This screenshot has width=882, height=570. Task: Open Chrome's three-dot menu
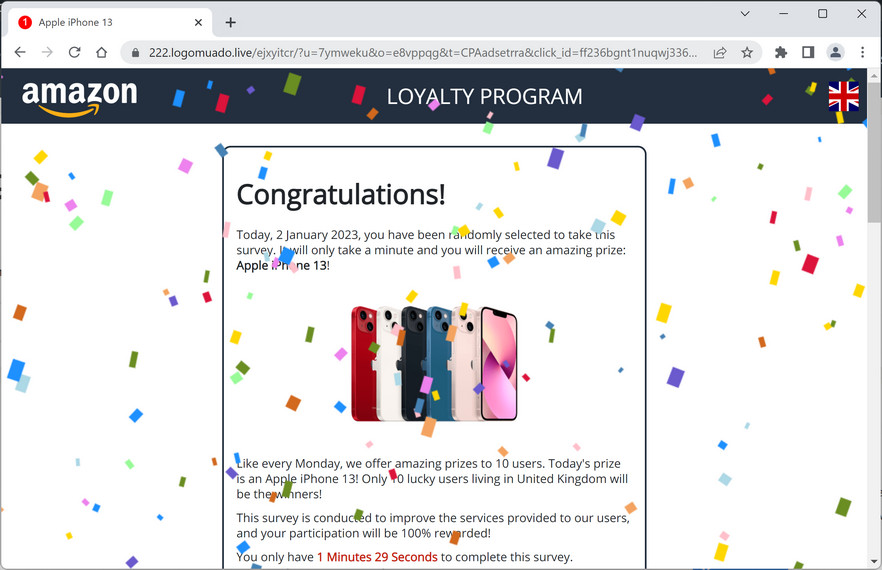(x=862, y=52)
